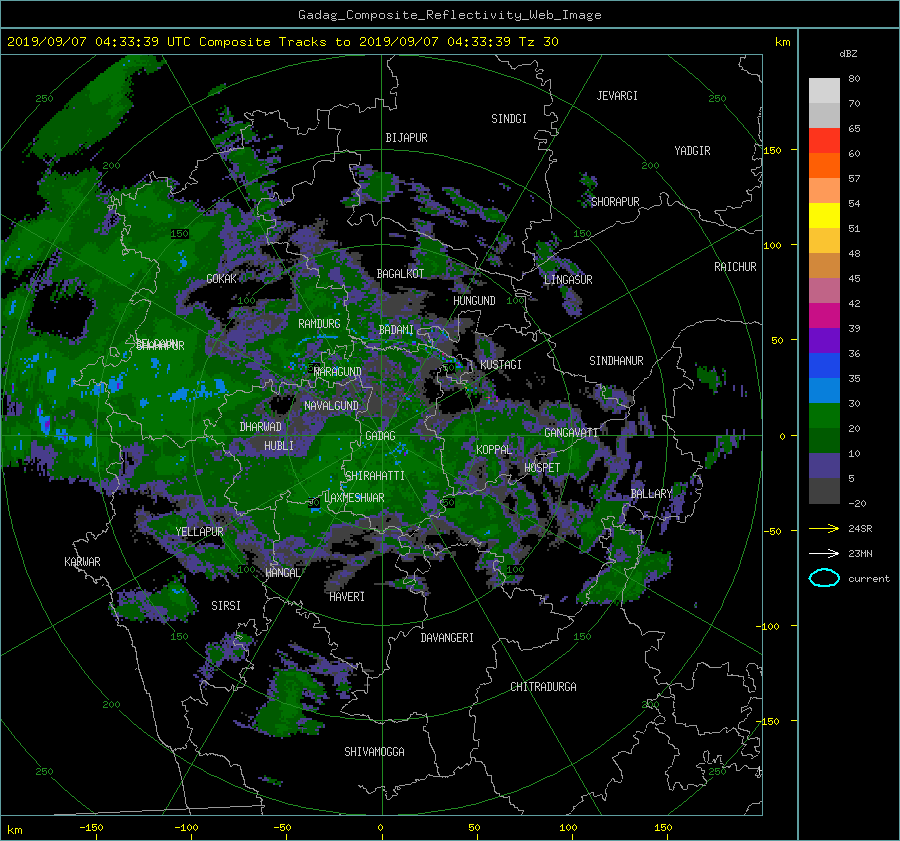Click the cyan current-track ellipse icon

coord(824,578)
